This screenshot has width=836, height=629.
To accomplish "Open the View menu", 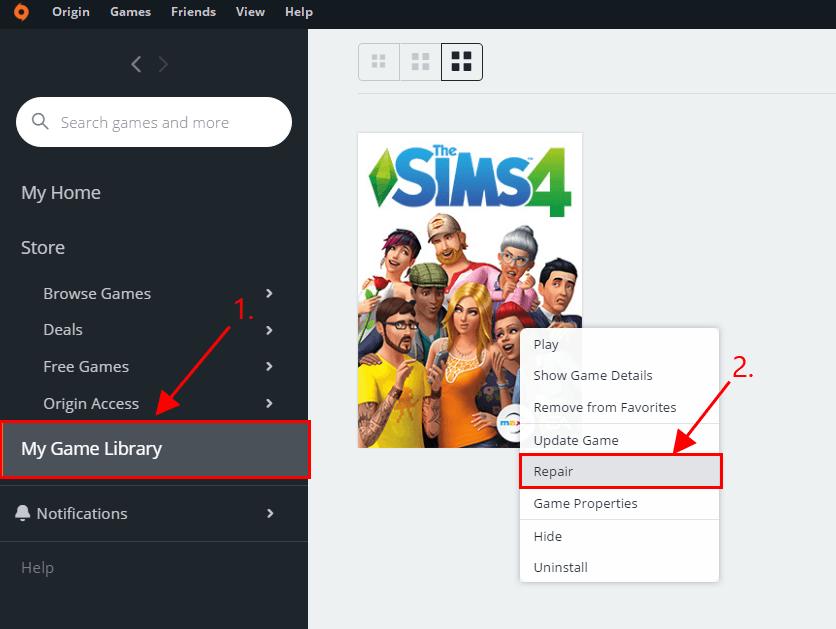I will [250, 12].
